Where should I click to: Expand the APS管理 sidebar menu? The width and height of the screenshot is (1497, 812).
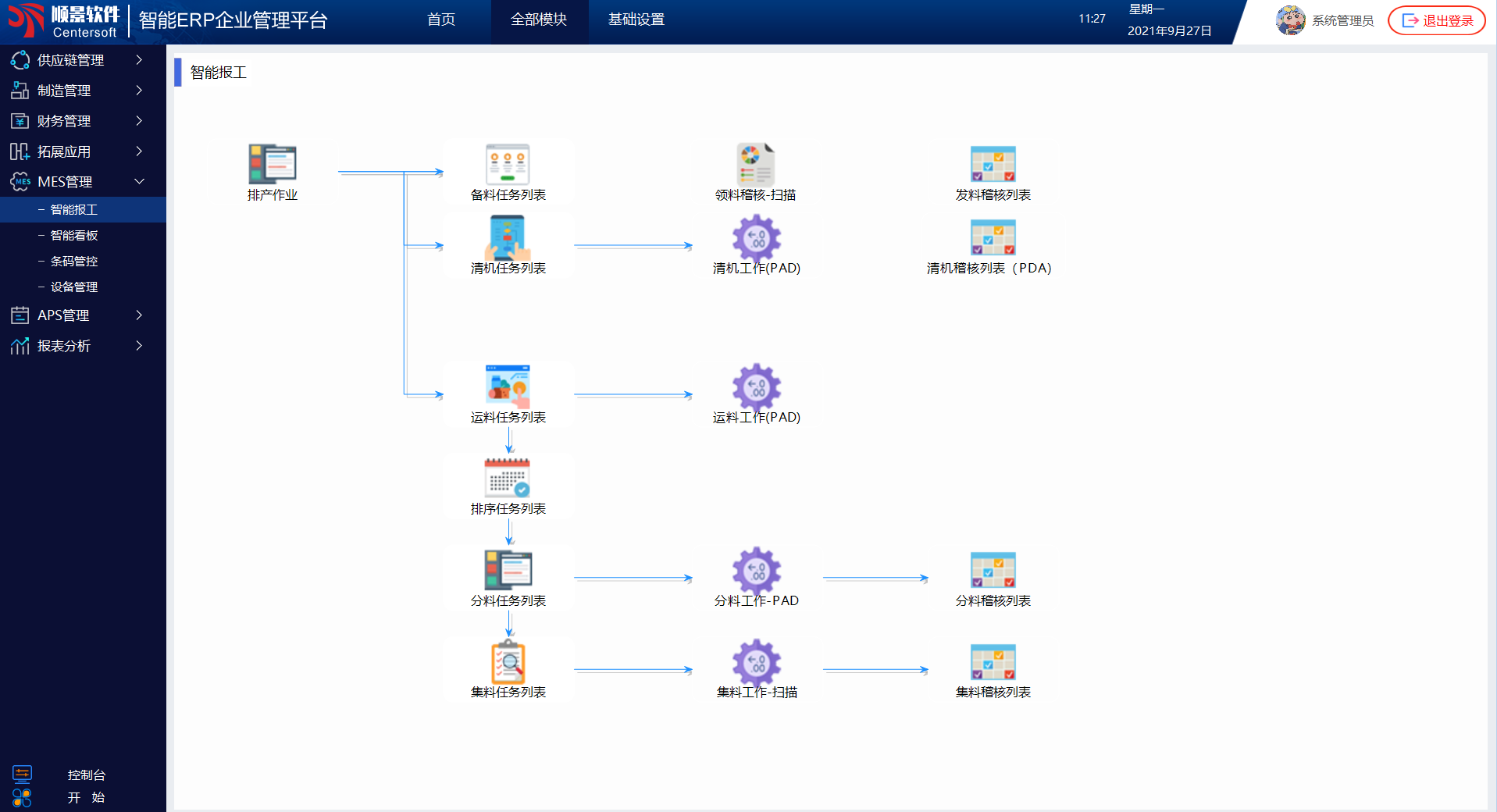(77, 315)
